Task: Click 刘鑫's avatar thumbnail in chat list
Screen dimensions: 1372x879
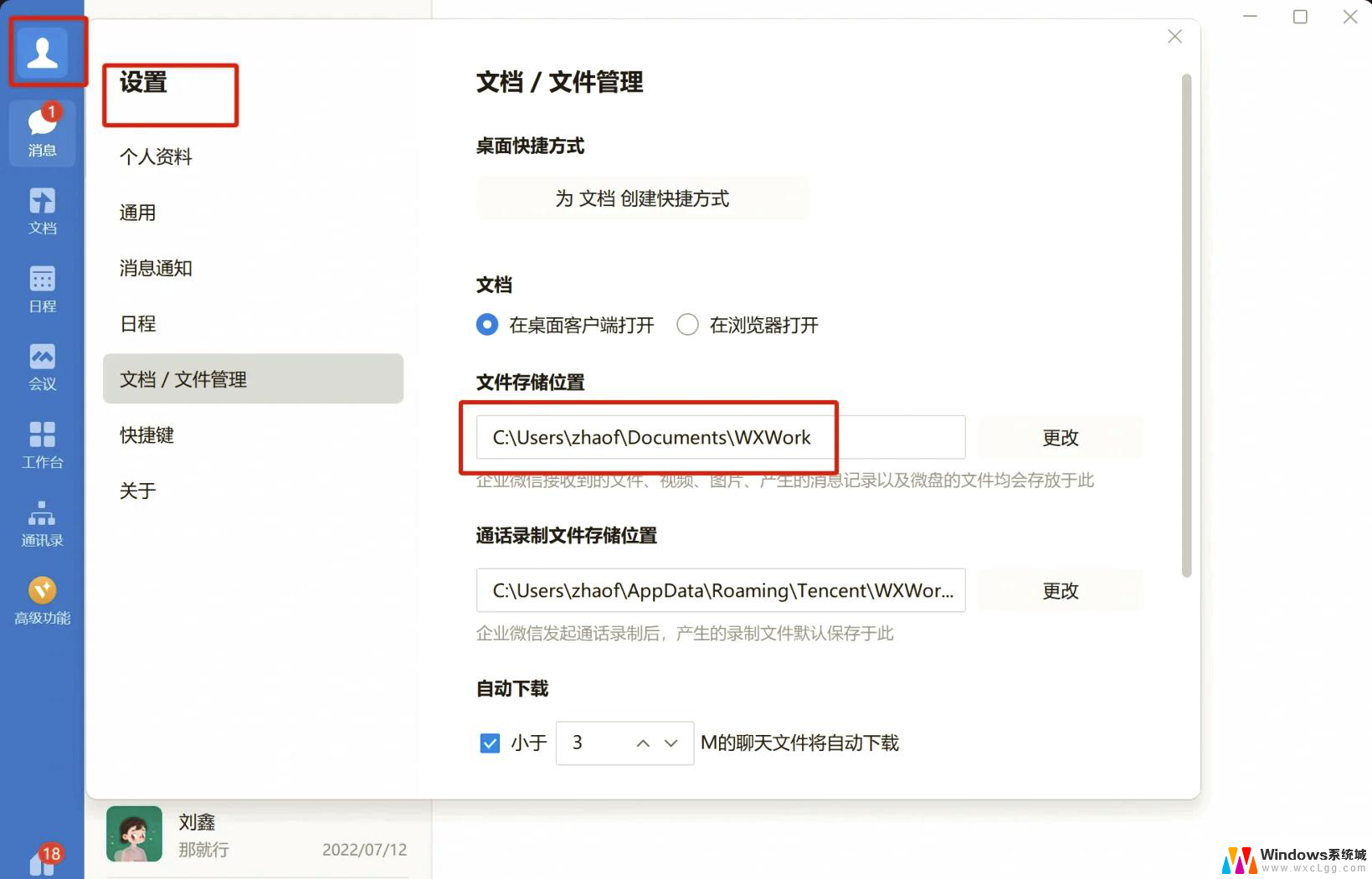Action: pyautogui.click(x=134, y=834)
